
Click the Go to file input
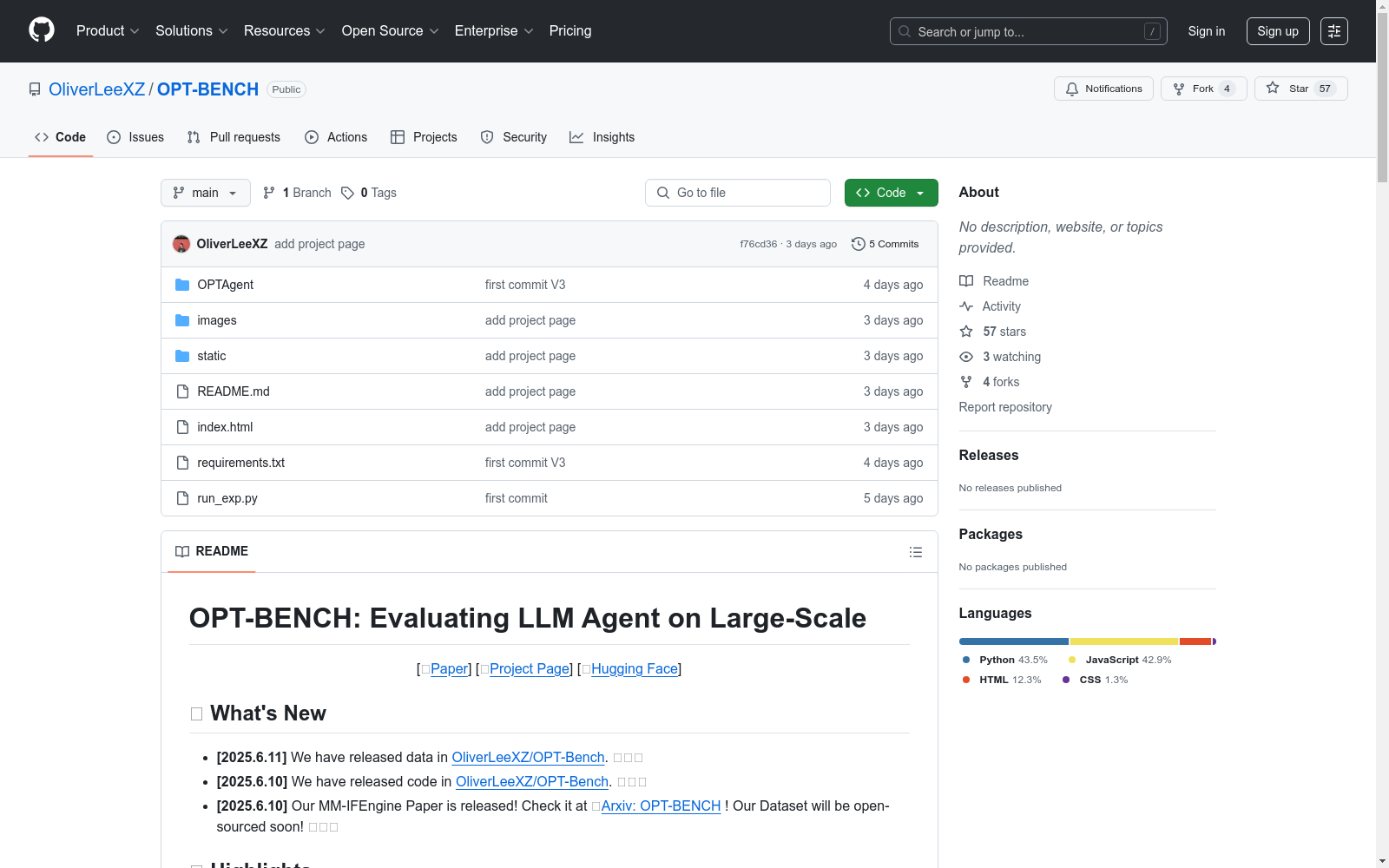(738, 193)
